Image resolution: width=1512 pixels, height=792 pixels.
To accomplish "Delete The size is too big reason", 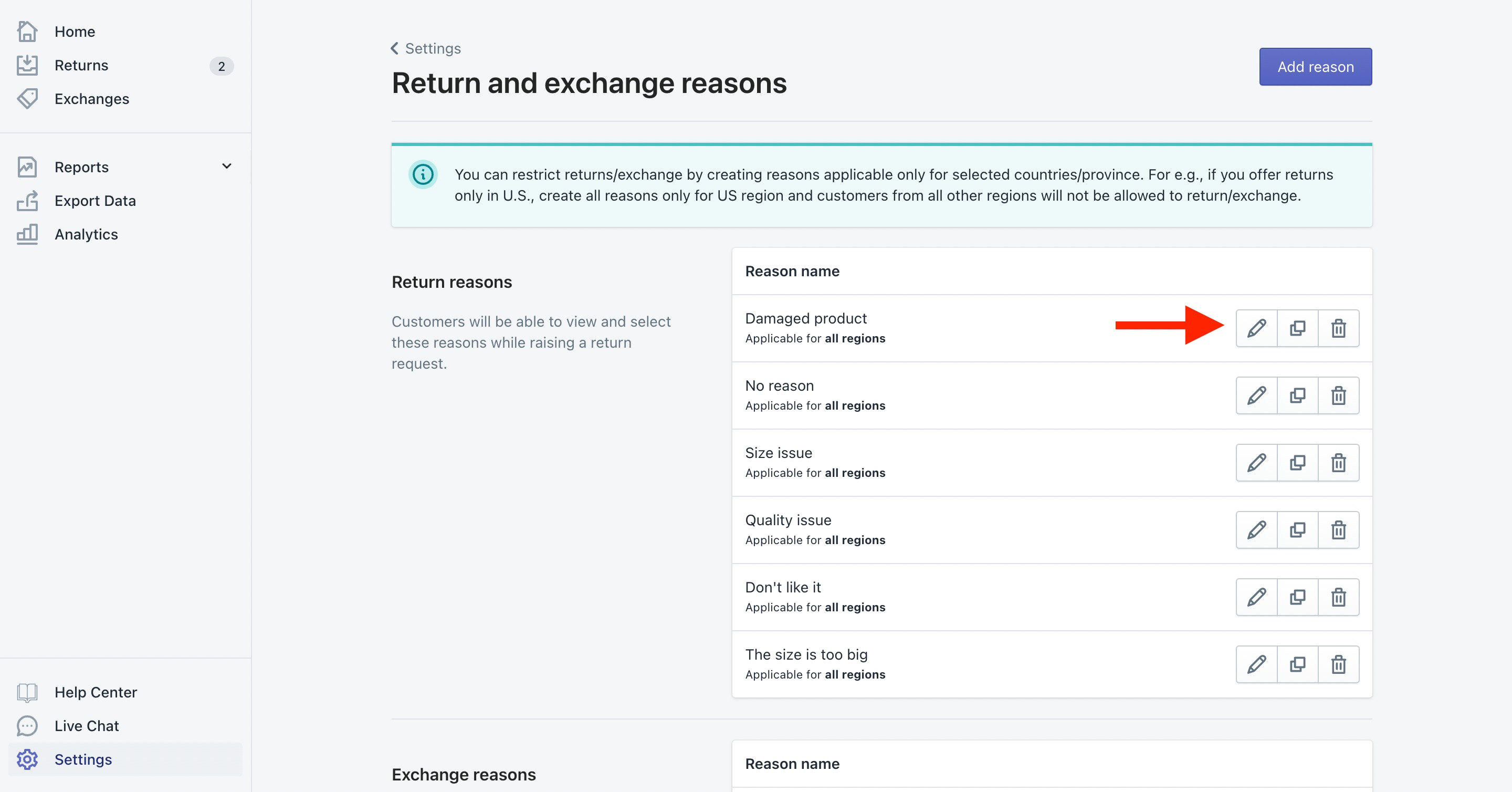I will pos(1338,664).
